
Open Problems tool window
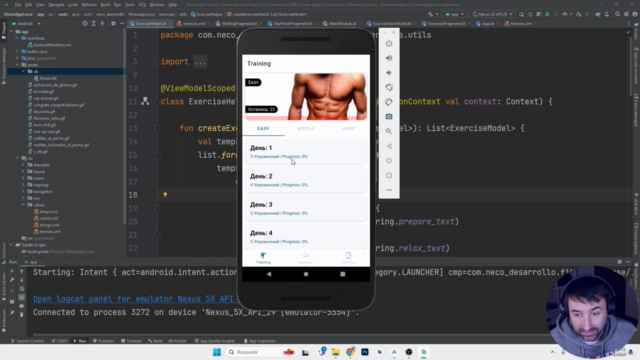pos(103,341)
